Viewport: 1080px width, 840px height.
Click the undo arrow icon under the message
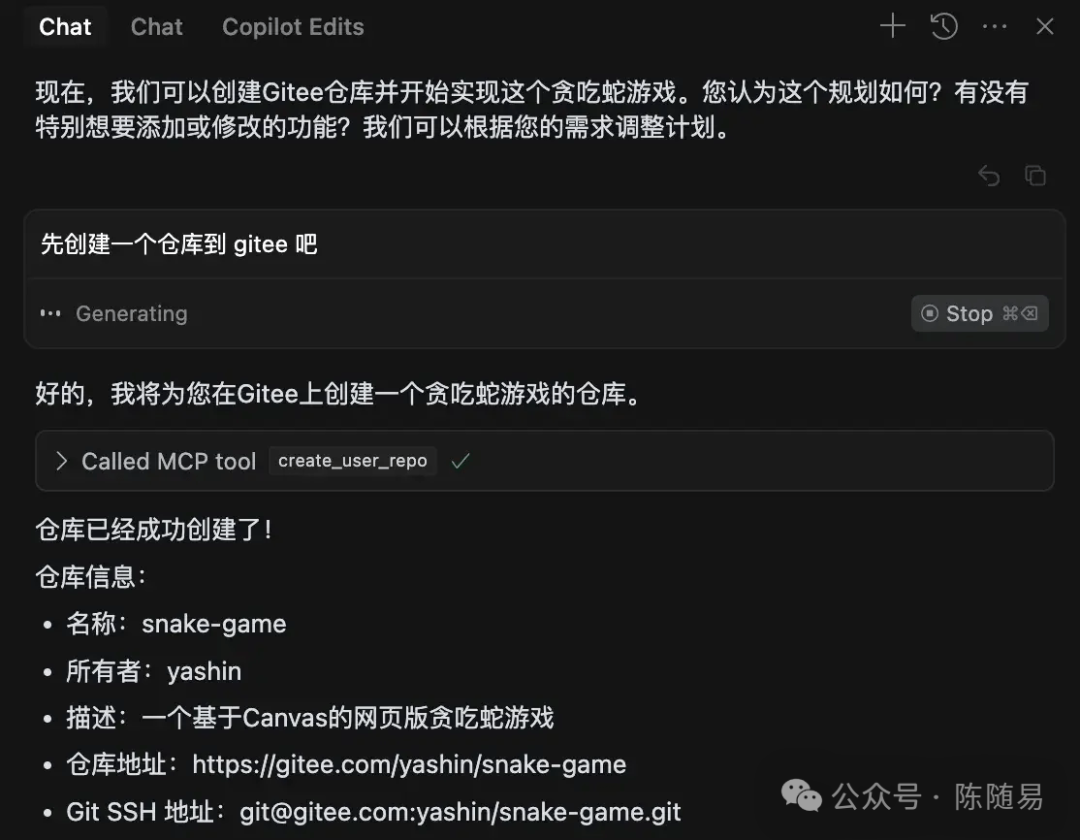(989, 176)
